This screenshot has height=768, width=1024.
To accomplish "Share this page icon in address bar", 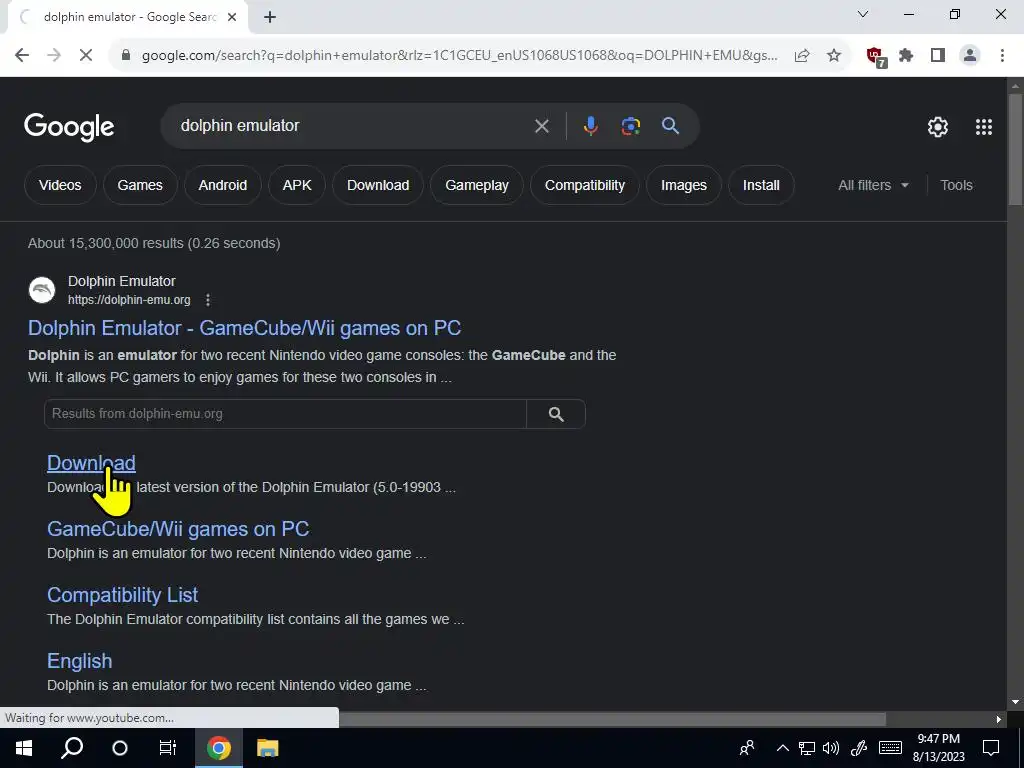I will click(x=802, y=56).
